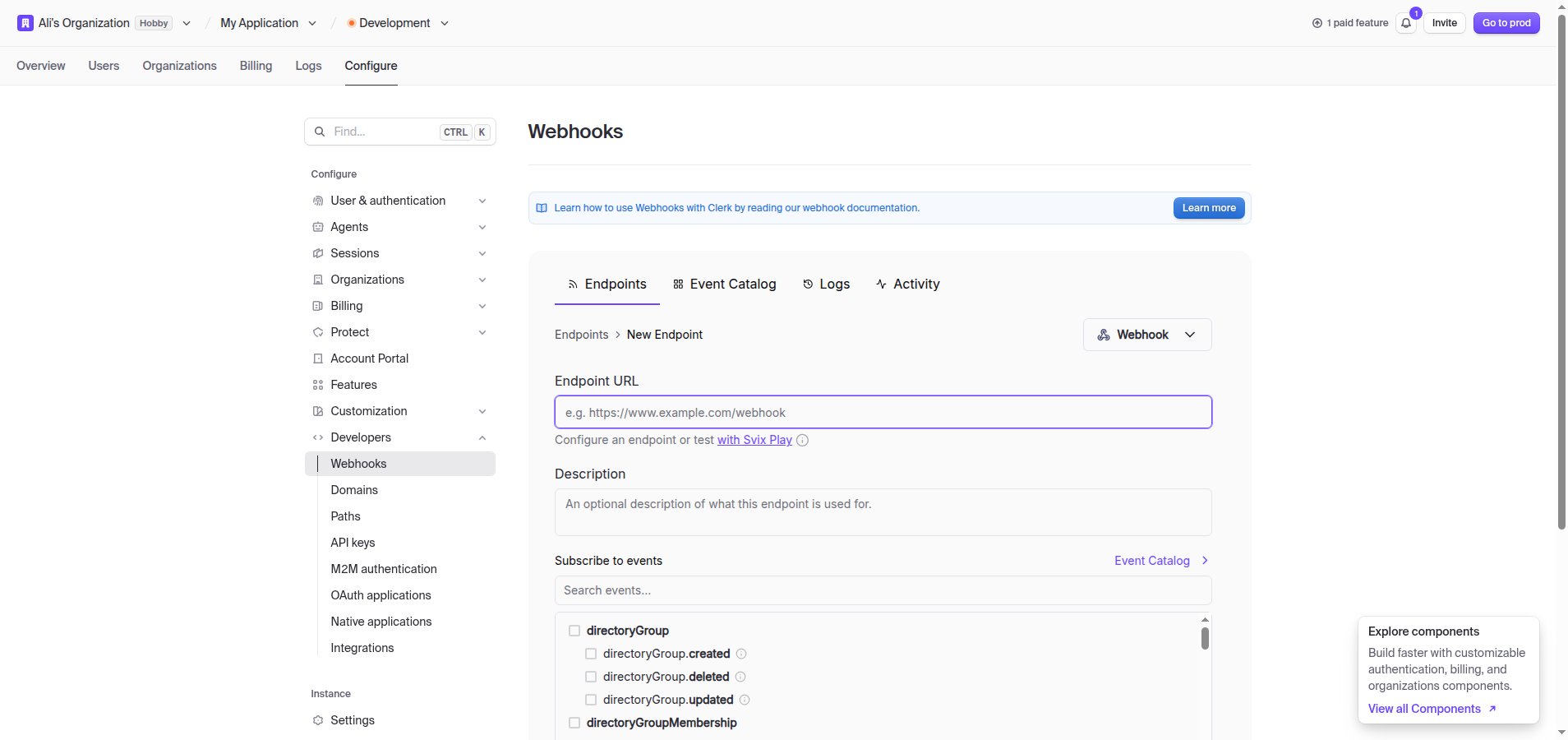Click the search magnifier icon in Find box
The width and height of the screenshot is (1568, 740).
[320, 132]
